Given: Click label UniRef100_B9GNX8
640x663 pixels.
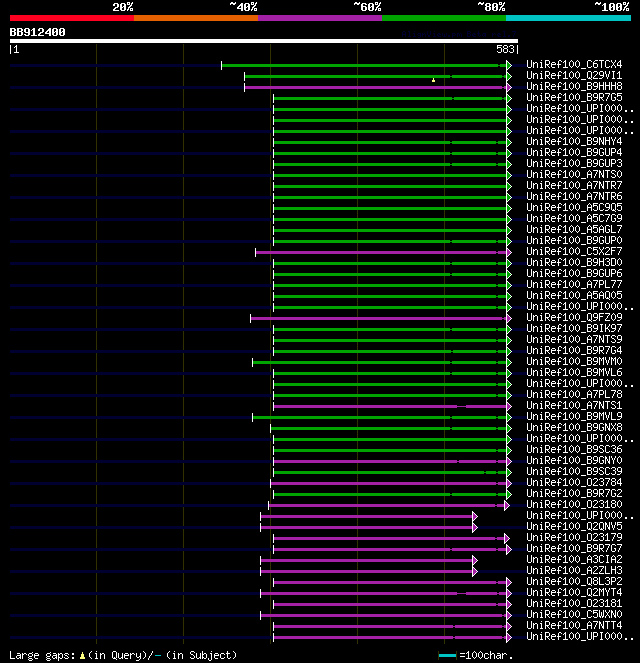Looking at the screenshot, I should point(574,427).
